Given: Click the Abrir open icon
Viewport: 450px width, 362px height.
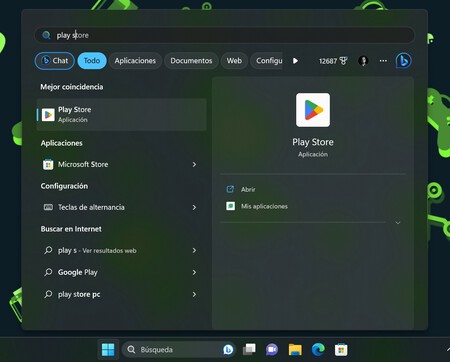Looking at the screenshot, I should (230, 189).
